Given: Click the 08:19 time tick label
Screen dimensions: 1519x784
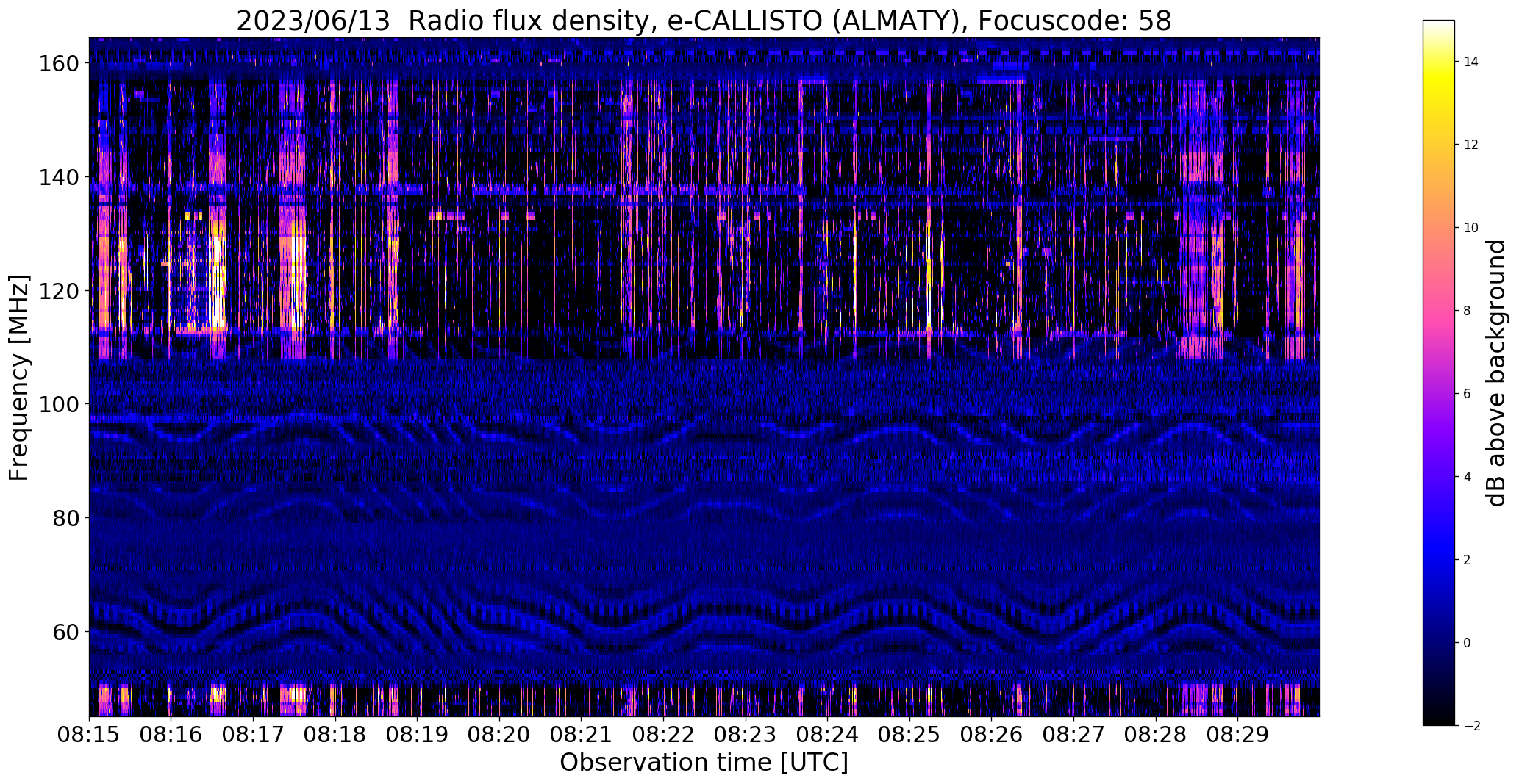Looking at the screenshot, I should coord(417,735).
